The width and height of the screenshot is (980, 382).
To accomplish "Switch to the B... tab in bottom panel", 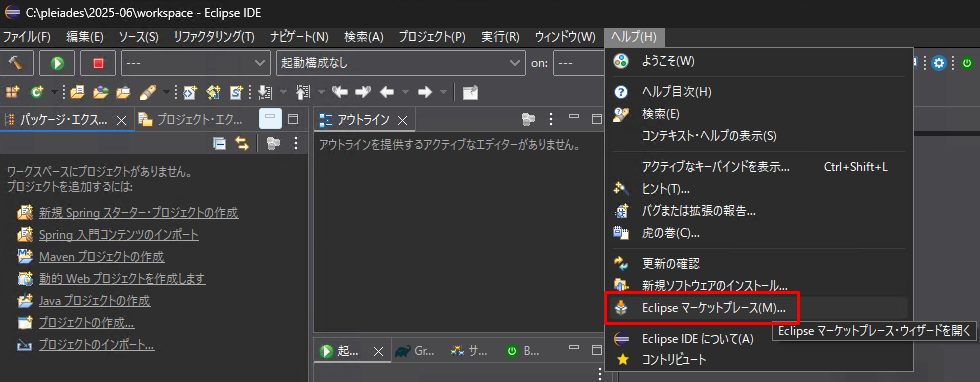I will coord(523,351).
